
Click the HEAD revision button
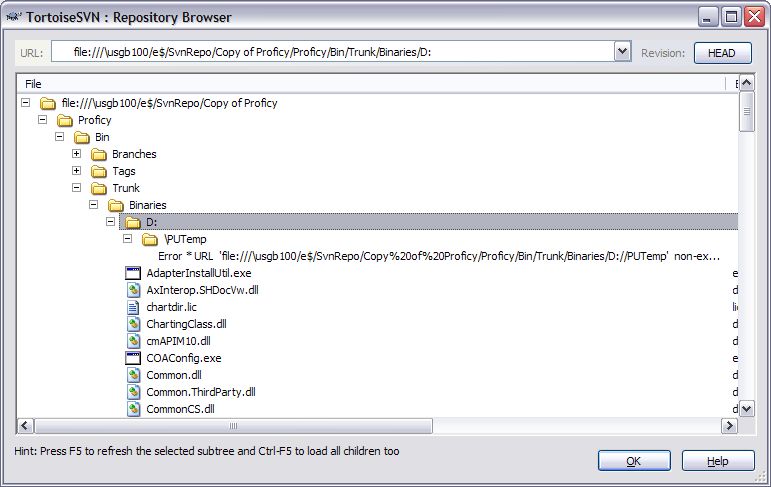click(x=723, y=53)
